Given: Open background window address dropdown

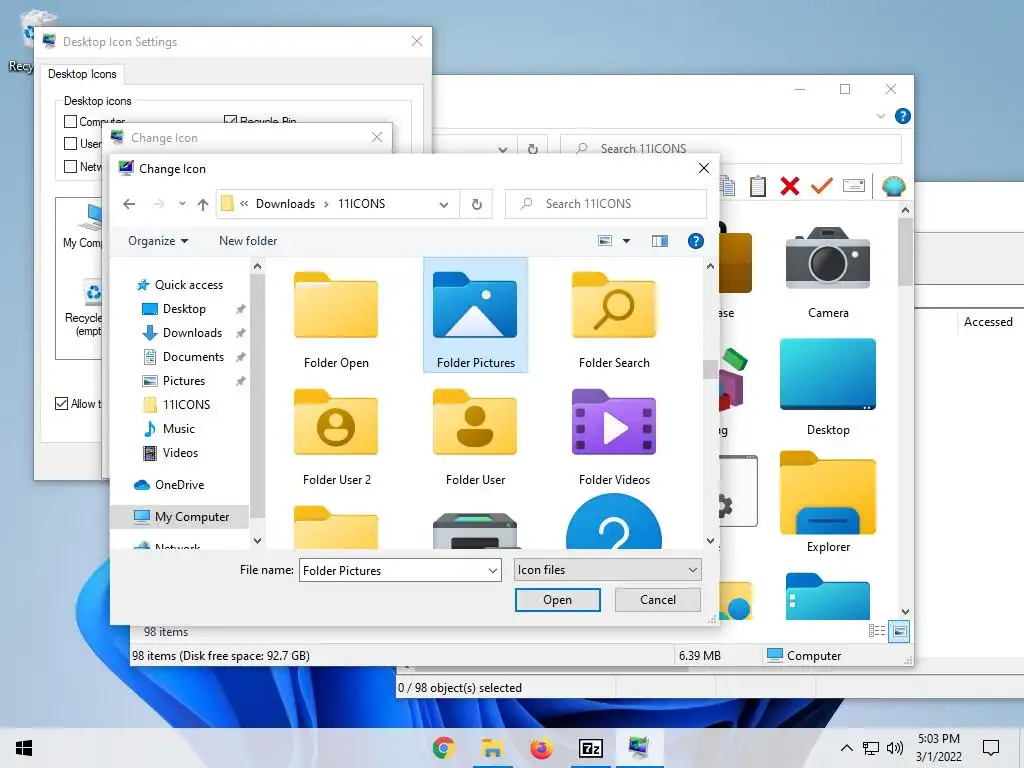Looking at the screenshot, I should point(502,149).
